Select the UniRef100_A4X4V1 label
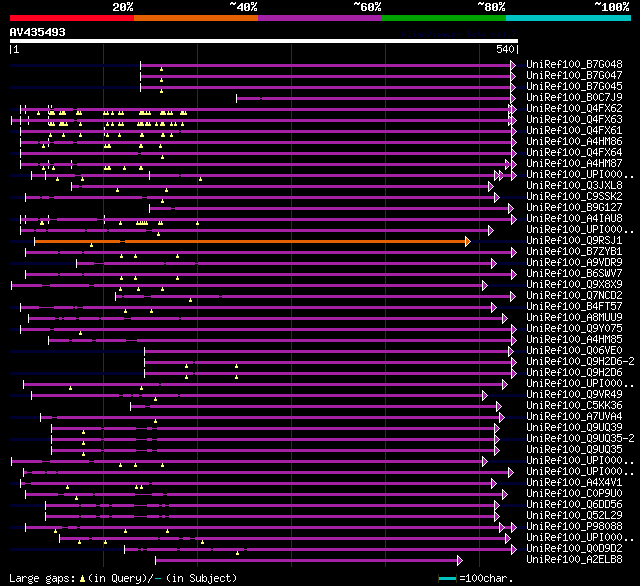Screen dimensions: 640x586 pyautogui.click(x=574, y=483)
